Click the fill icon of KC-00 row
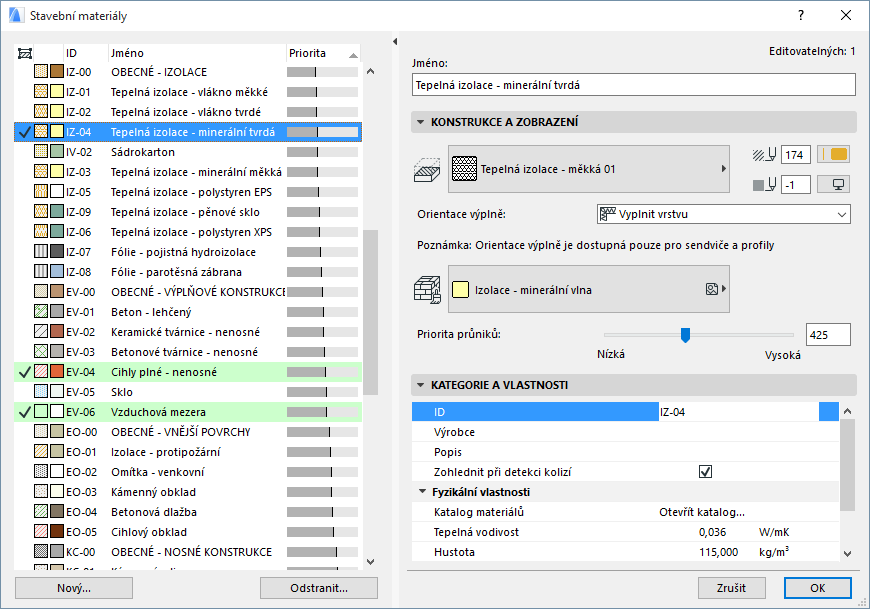Viewport: 870px width, 609px height. point(41,551)
